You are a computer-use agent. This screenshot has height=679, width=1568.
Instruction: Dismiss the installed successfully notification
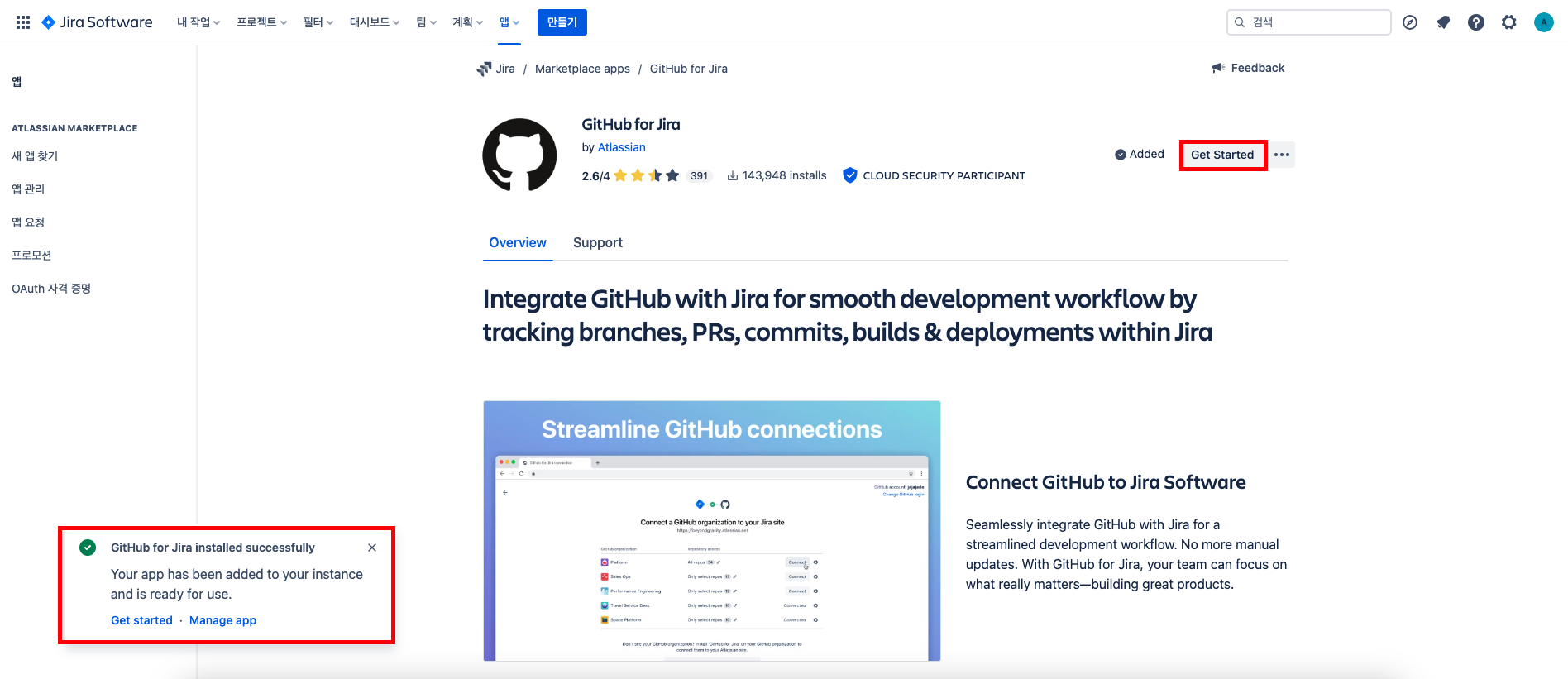tap(372, 548)
